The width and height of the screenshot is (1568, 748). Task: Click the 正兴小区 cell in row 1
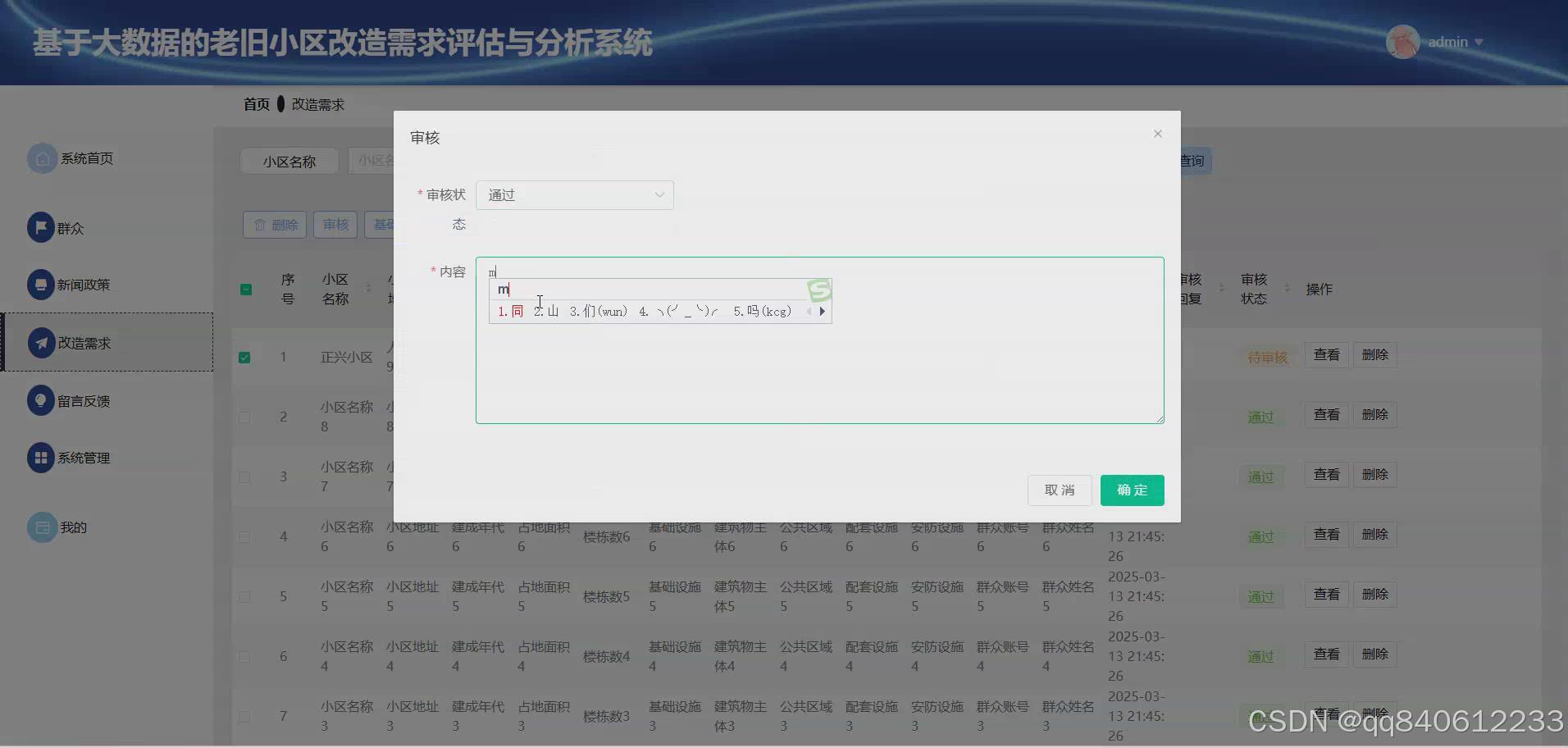(x=346, y=358)
